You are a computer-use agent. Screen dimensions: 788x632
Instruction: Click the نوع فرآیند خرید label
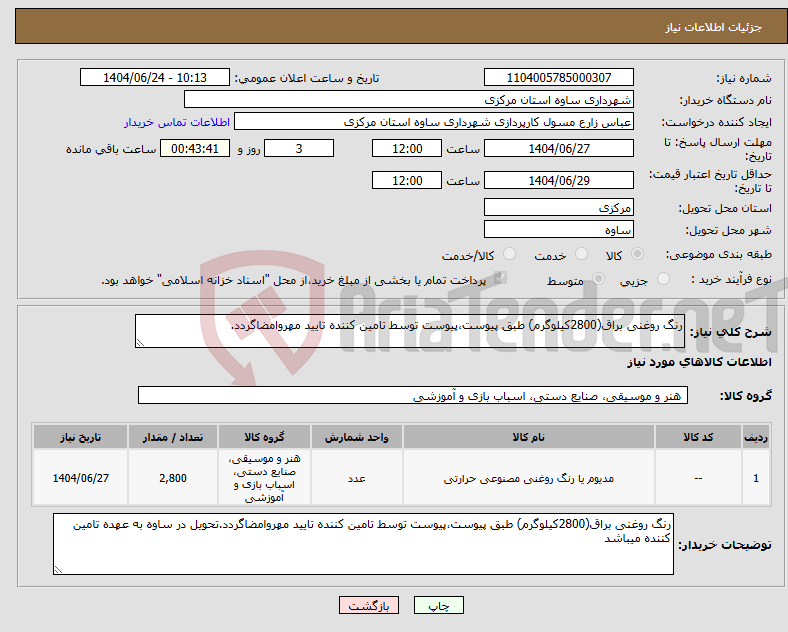click(x=731, y=279)
